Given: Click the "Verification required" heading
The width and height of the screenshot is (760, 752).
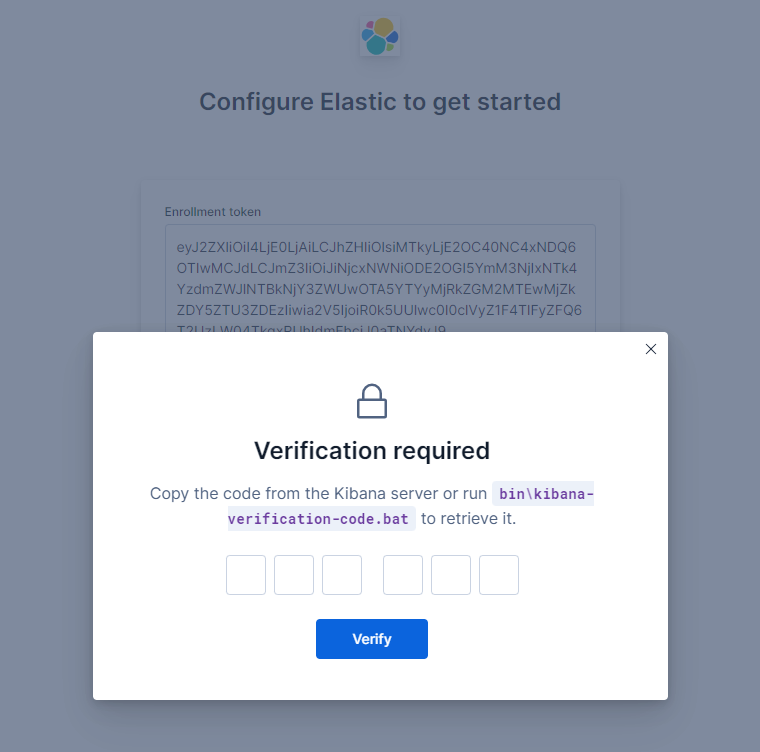Looking at the screenshot, I should (372, 451).
